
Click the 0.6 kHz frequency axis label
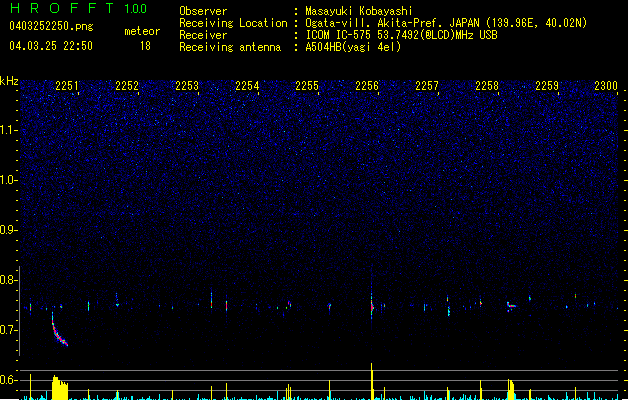[8, 380]
